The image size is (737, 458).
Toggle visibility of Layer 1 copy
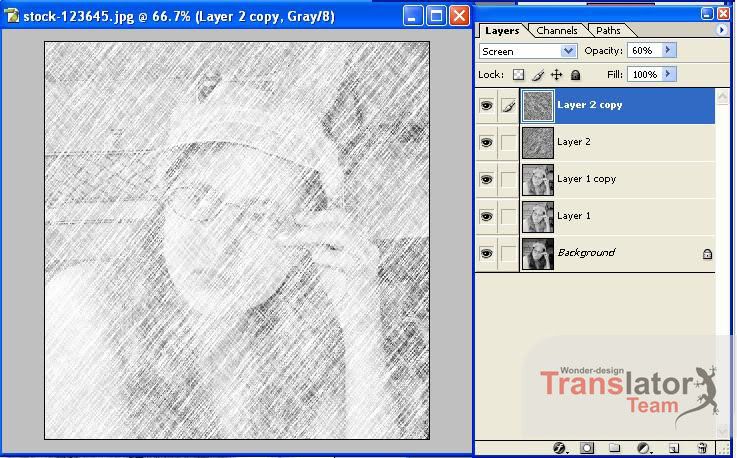click(x=486, y=179)
